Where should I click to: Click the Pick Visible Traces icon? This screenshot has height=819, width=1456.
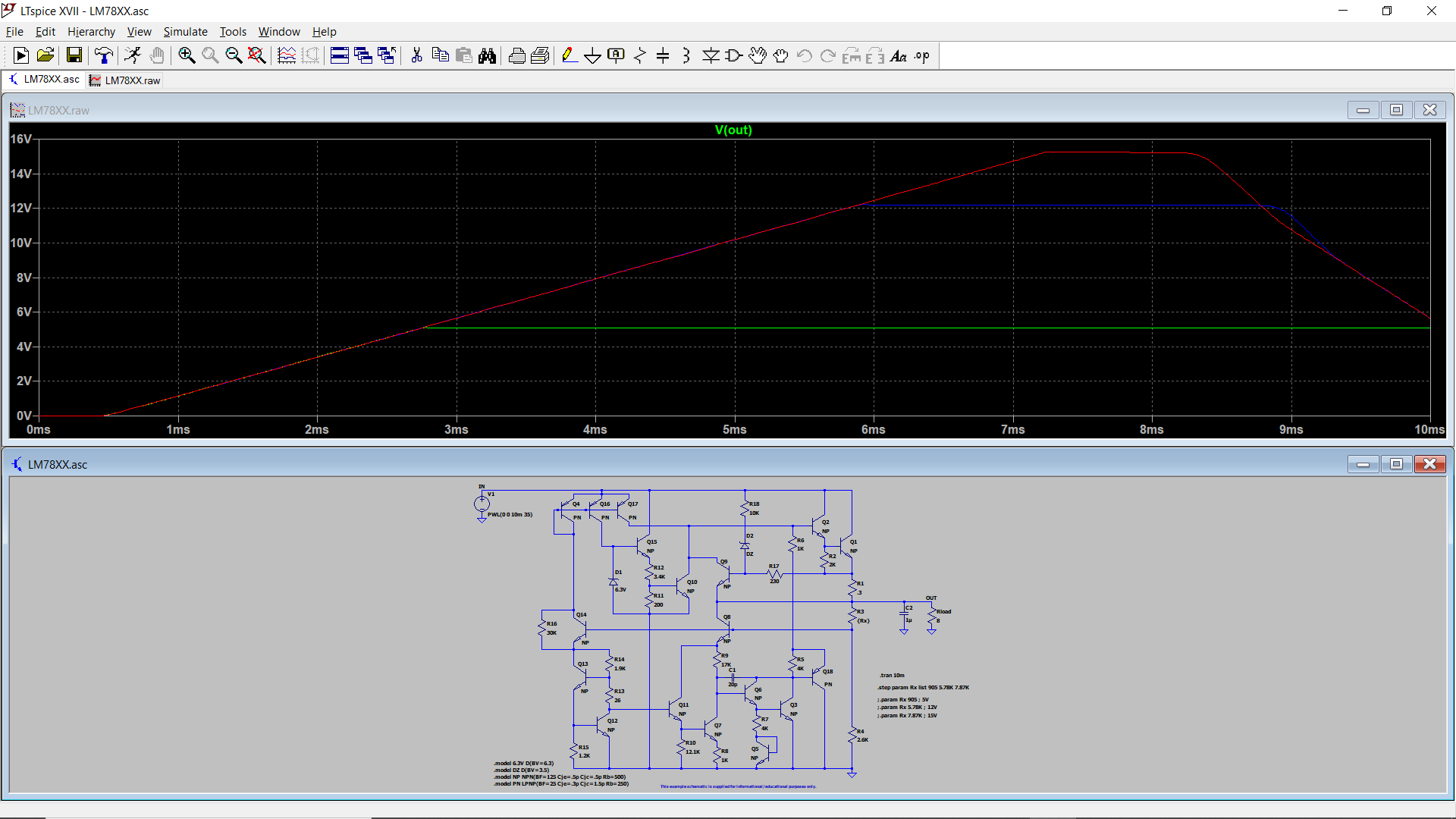tap(287, 55)
